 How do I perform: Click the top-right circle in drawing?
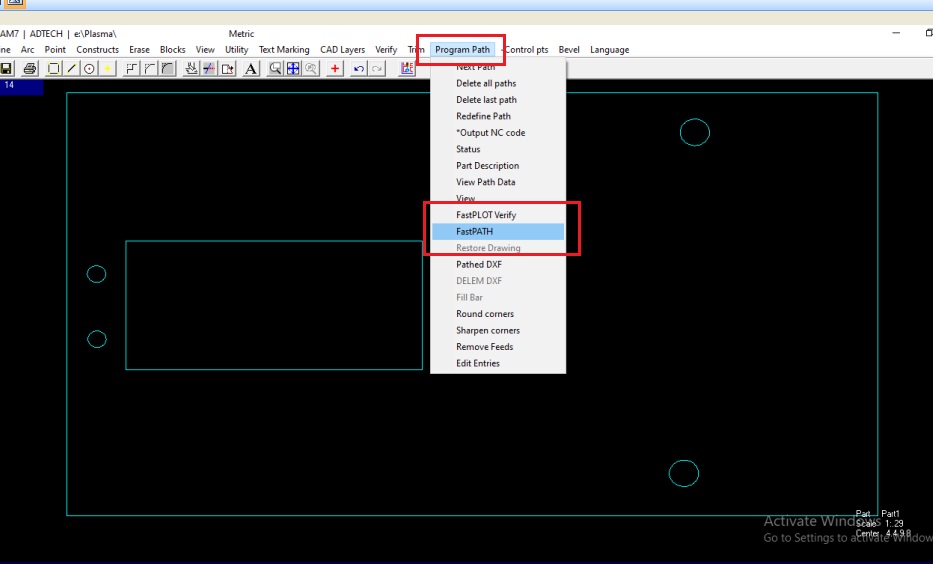pos(695,132)
